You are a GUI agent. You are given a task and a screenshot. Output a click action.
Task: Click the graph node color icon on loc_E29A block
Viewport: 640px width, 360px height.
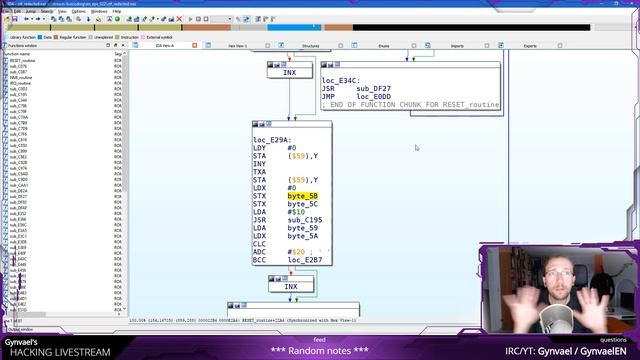click(256, 124)
